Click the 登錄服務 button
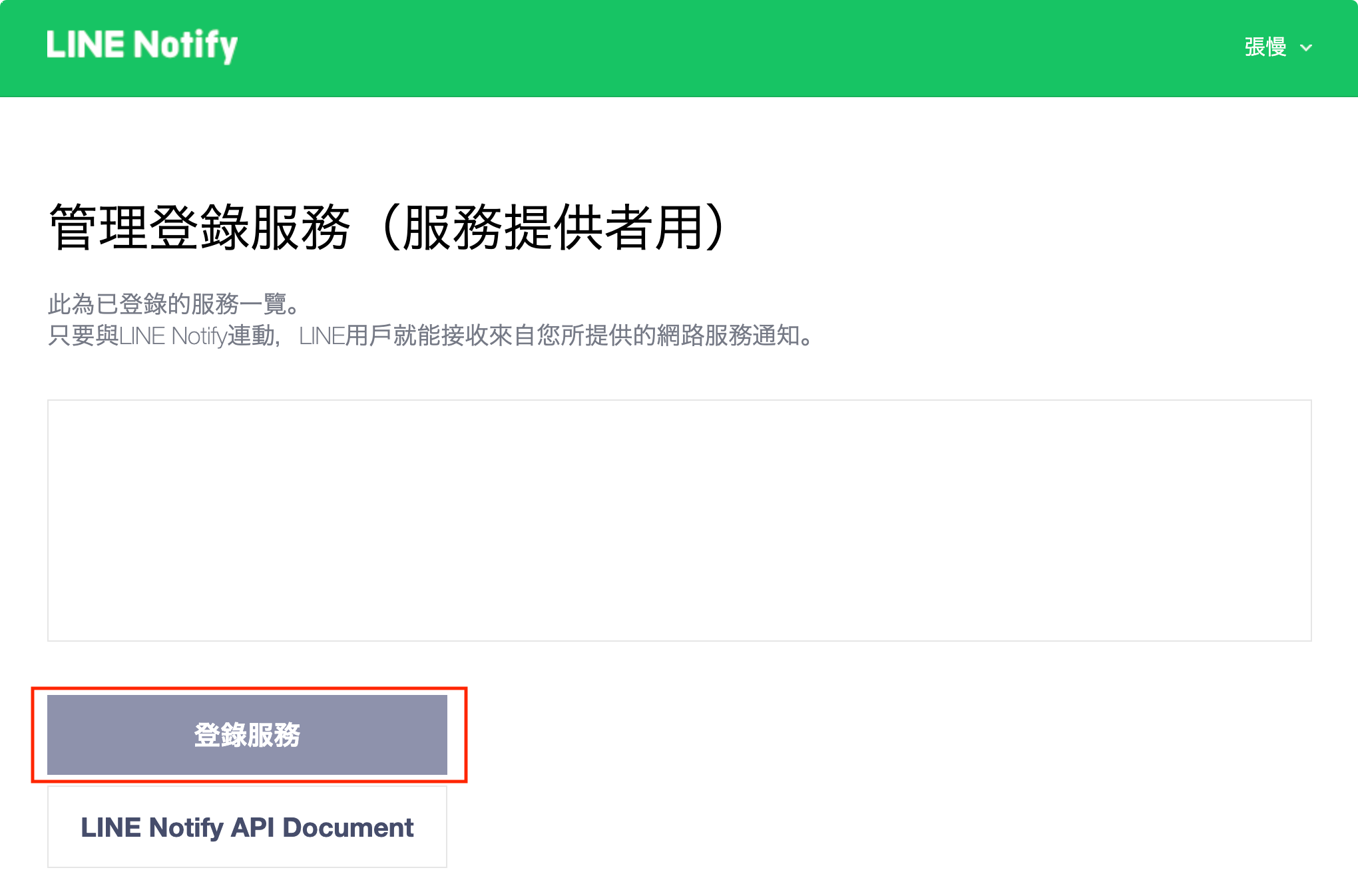The width and height of the screenshot is (1358, 896). [247, 735]
